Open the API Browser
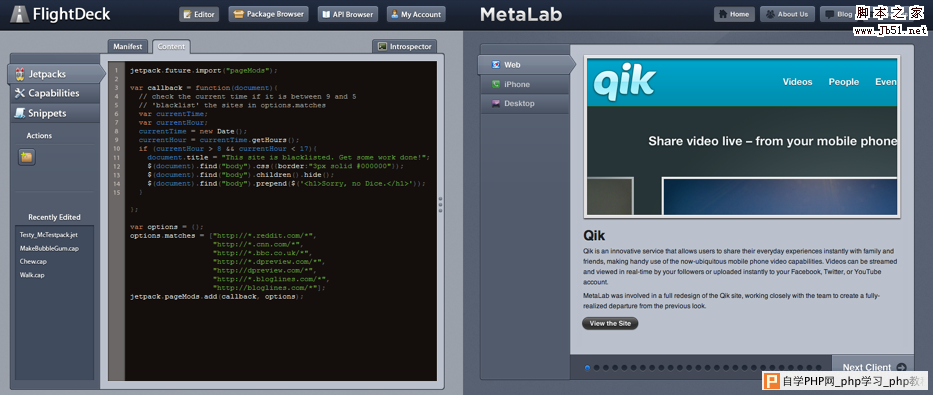 348,14
